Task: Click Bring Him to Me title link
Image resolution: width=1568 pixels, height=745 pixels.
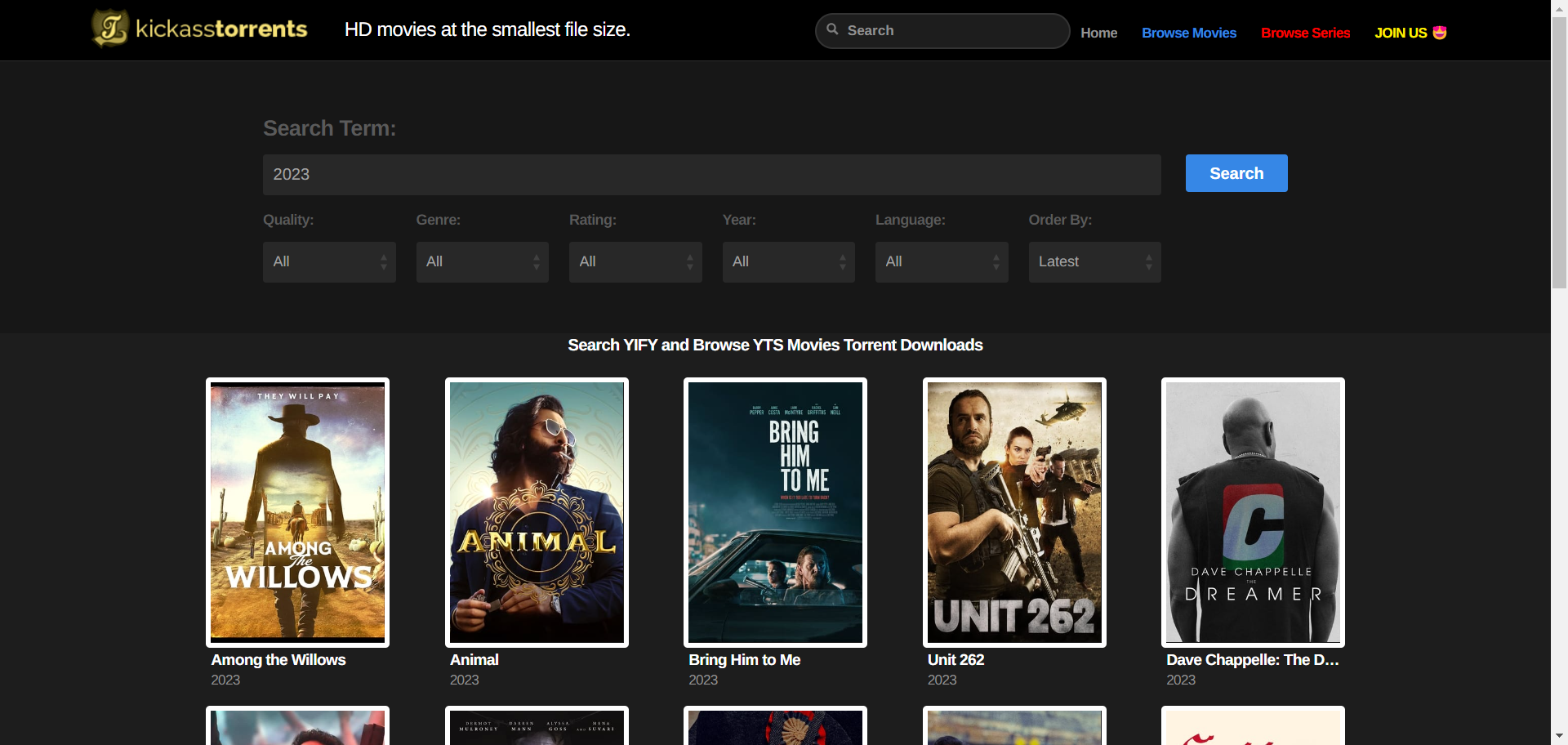Action: (745, 659)
